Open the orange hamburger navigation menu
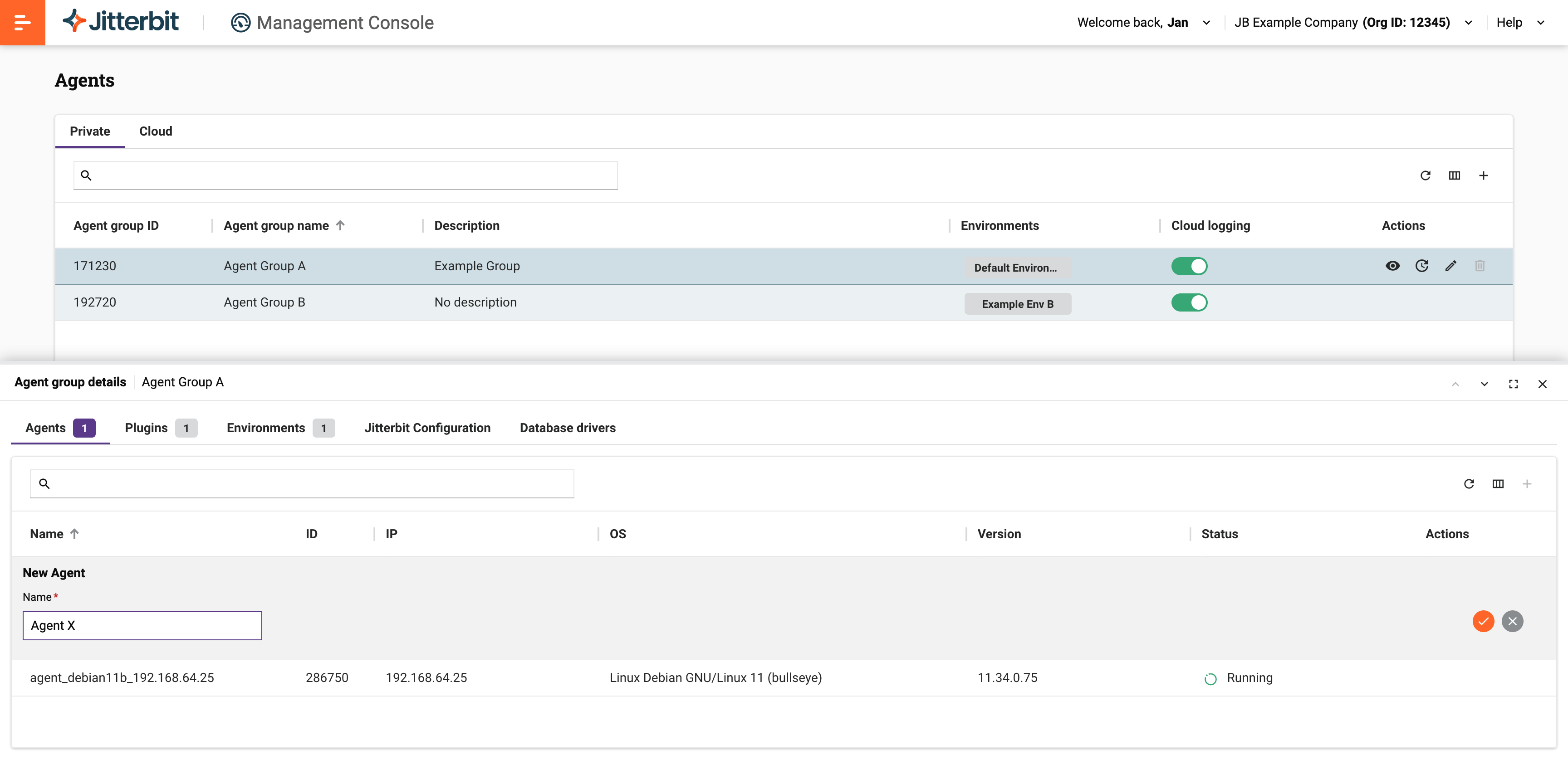 (23, 23)
